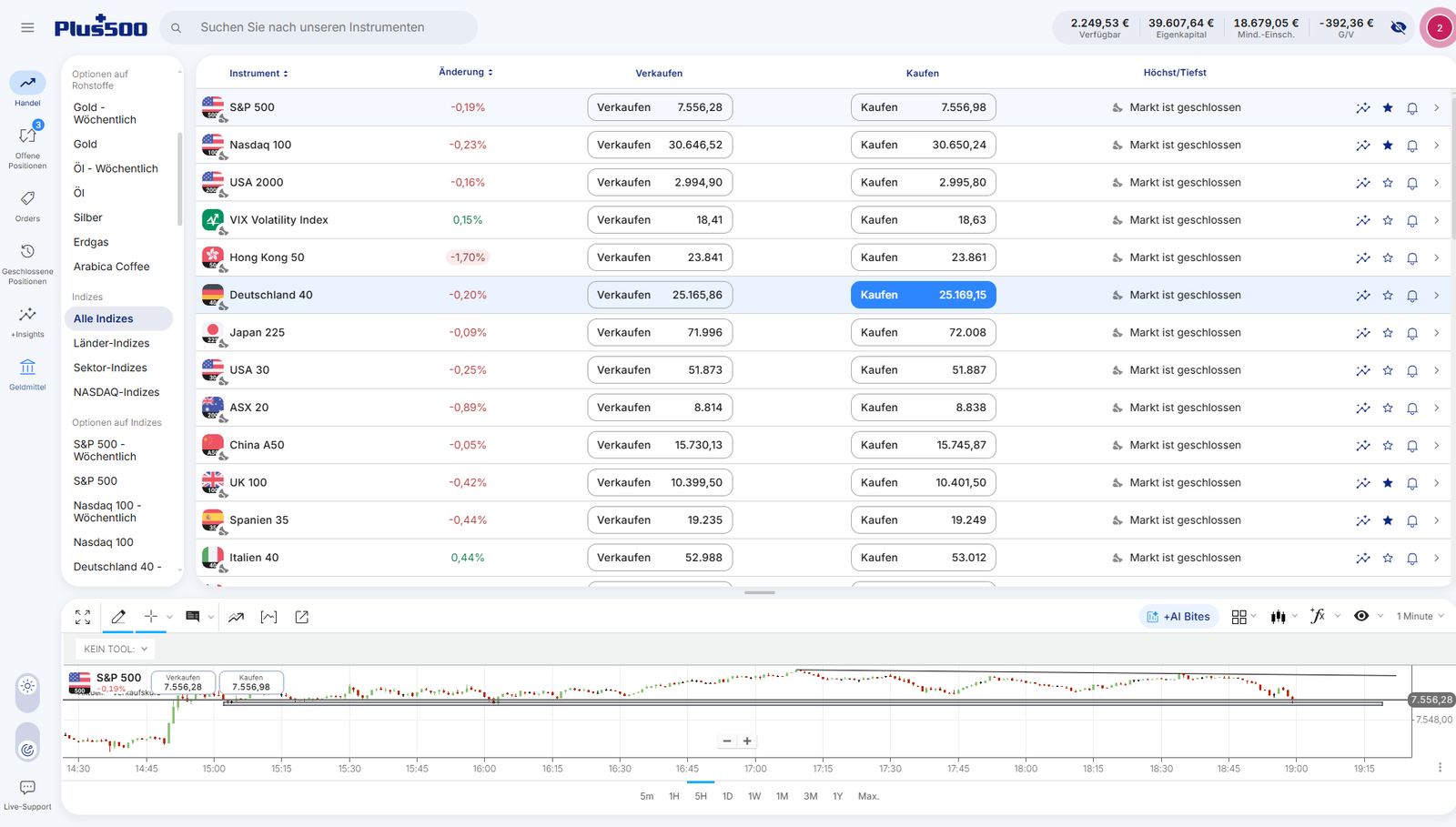
Task: Click Kaufen for UK 100
Action: (x=924, y=482)
